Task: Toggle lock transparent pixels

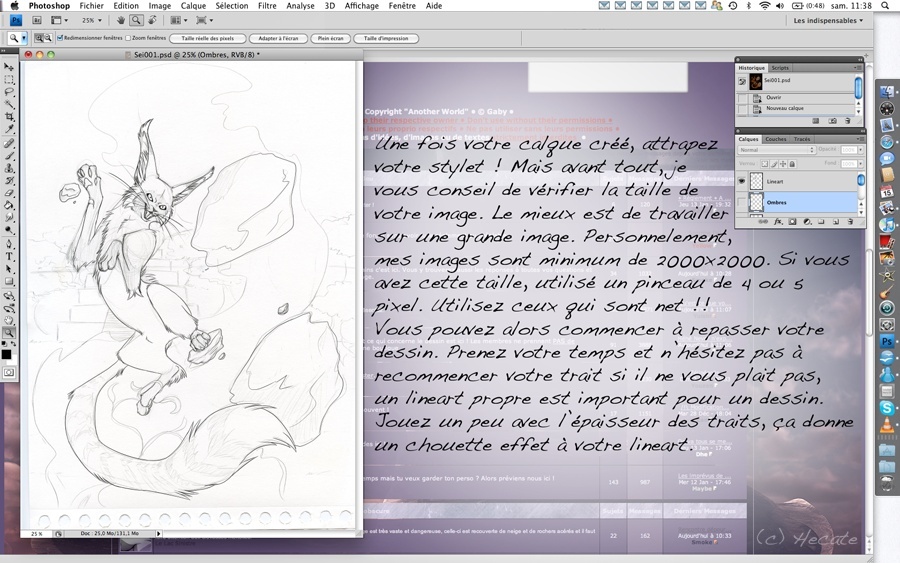Action: point(765,164)
